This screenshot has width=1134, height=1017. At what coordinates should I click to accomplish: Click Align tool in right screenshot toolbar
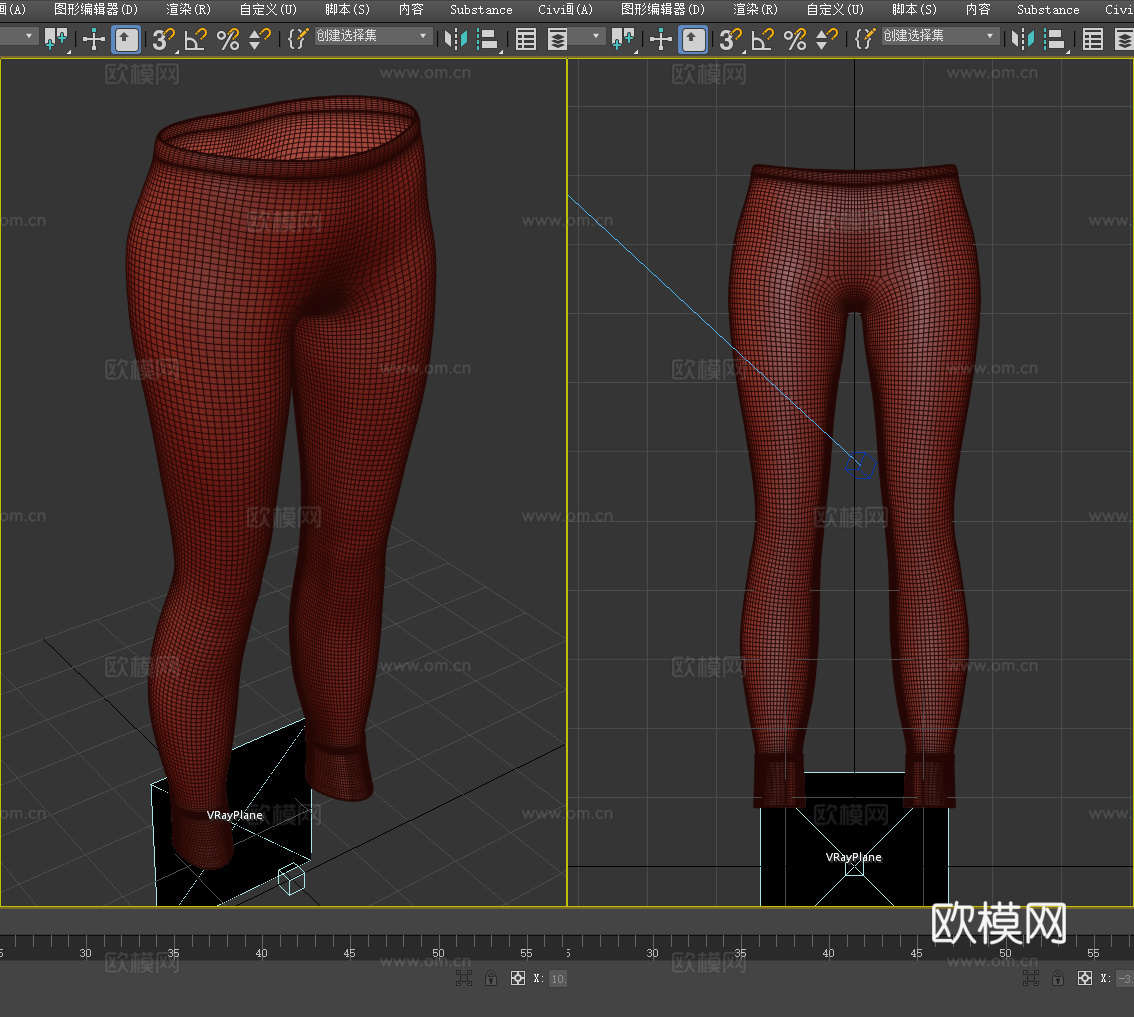coord(1056,39)
